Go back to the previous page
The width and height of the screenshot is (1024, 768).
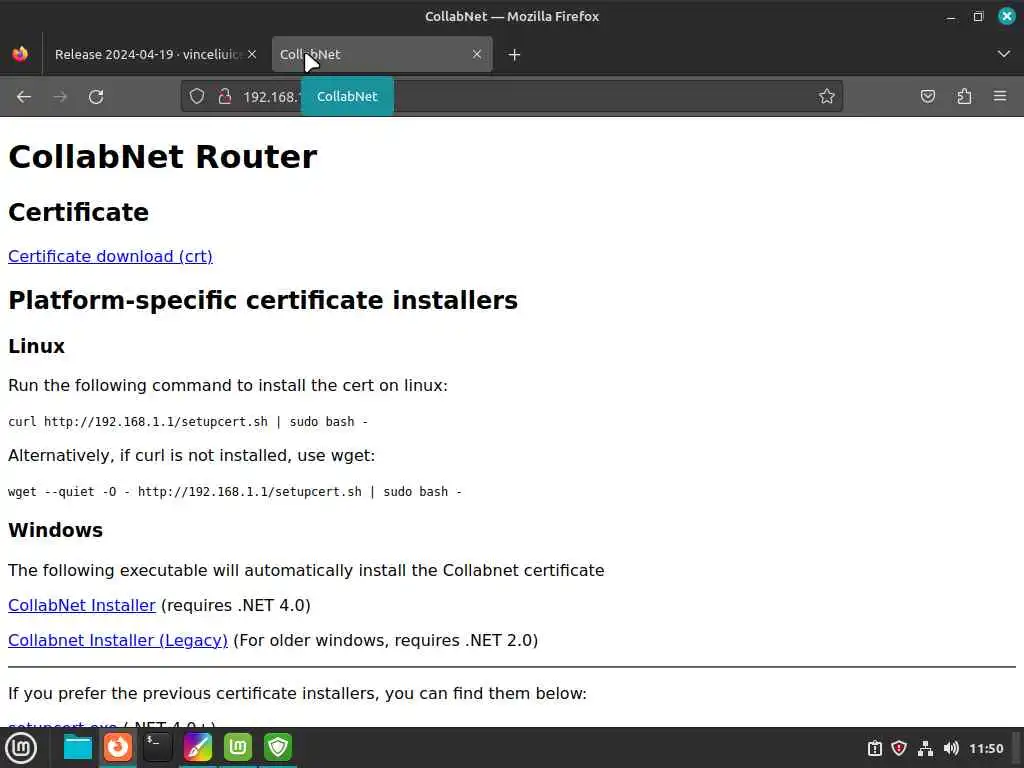(24, 97)
